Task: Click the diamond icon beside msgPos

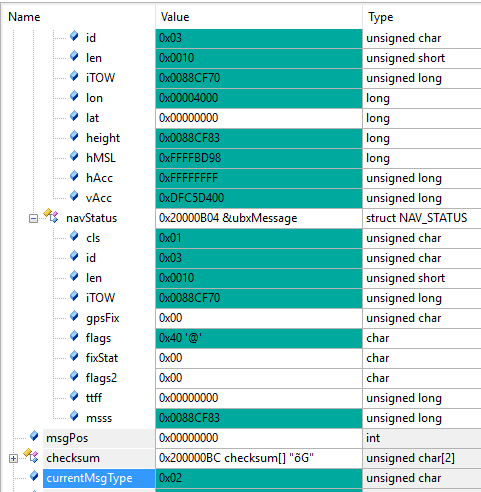Action: pyautogui.click(x=34, y=435)
